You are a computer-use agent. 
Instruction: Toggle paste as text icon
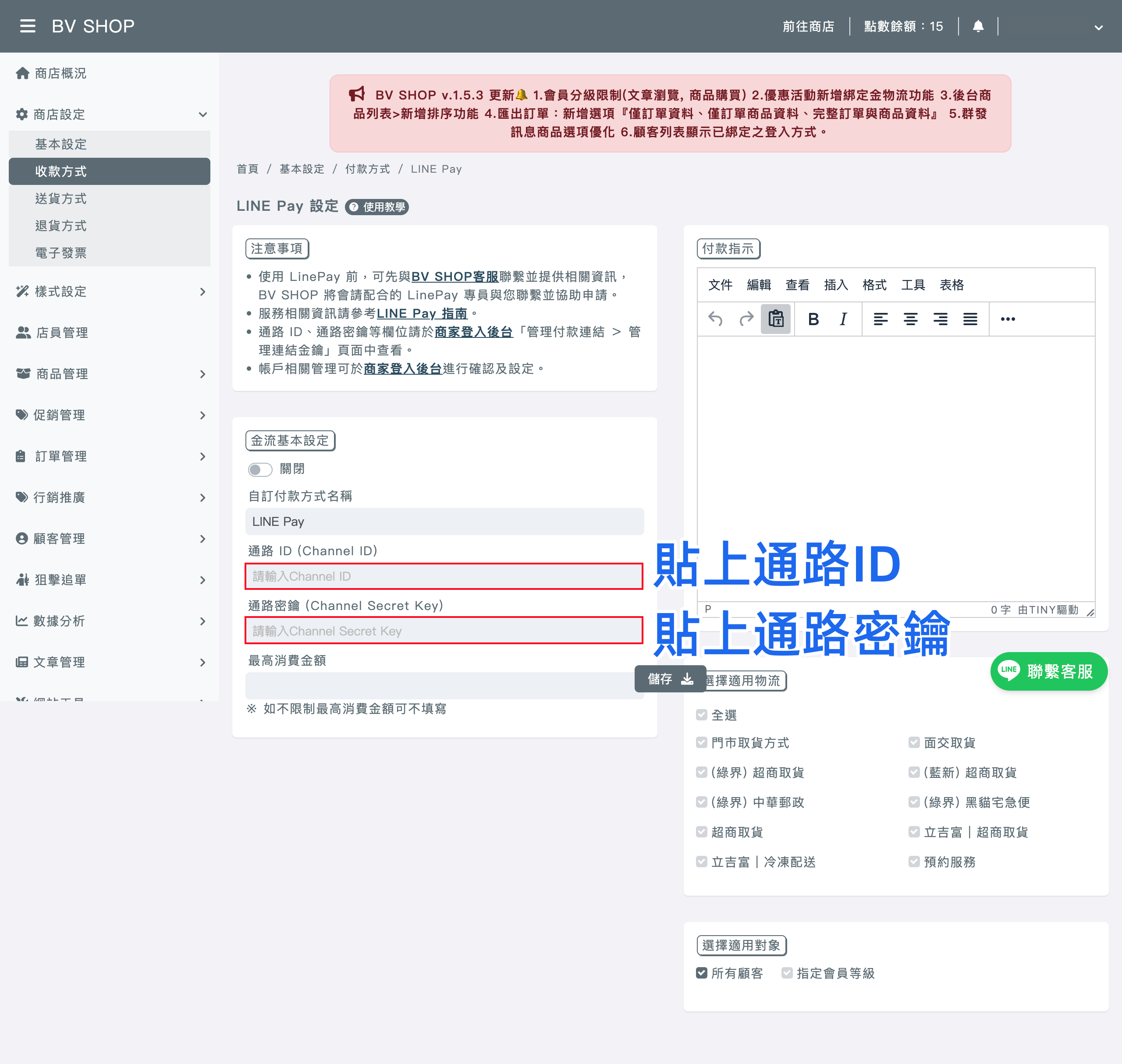pos(776,319)
